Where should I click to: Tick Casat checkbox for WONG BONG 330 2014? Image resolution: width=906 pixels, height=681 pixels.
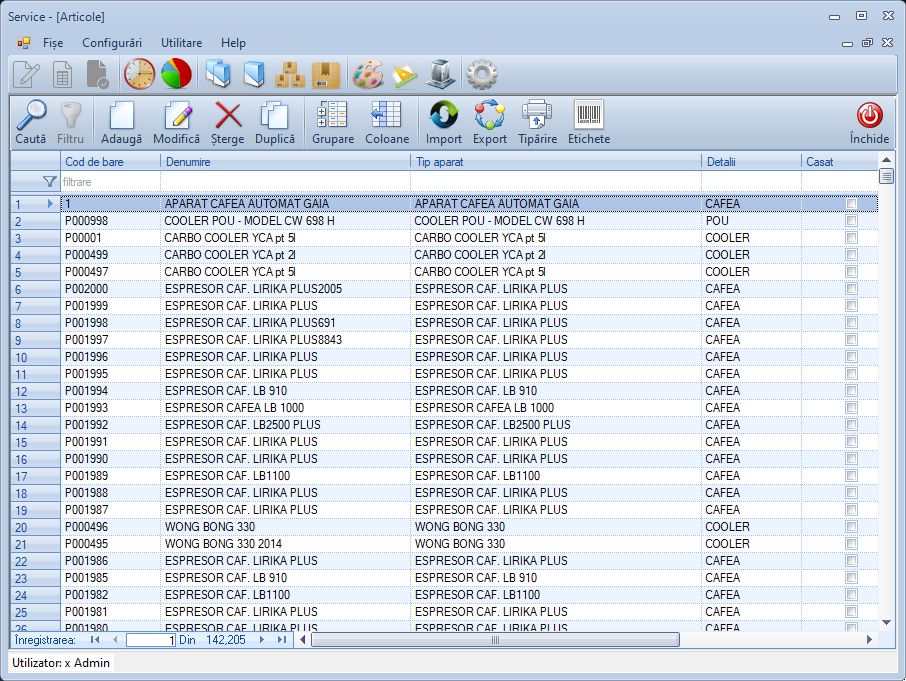point(851,544)
